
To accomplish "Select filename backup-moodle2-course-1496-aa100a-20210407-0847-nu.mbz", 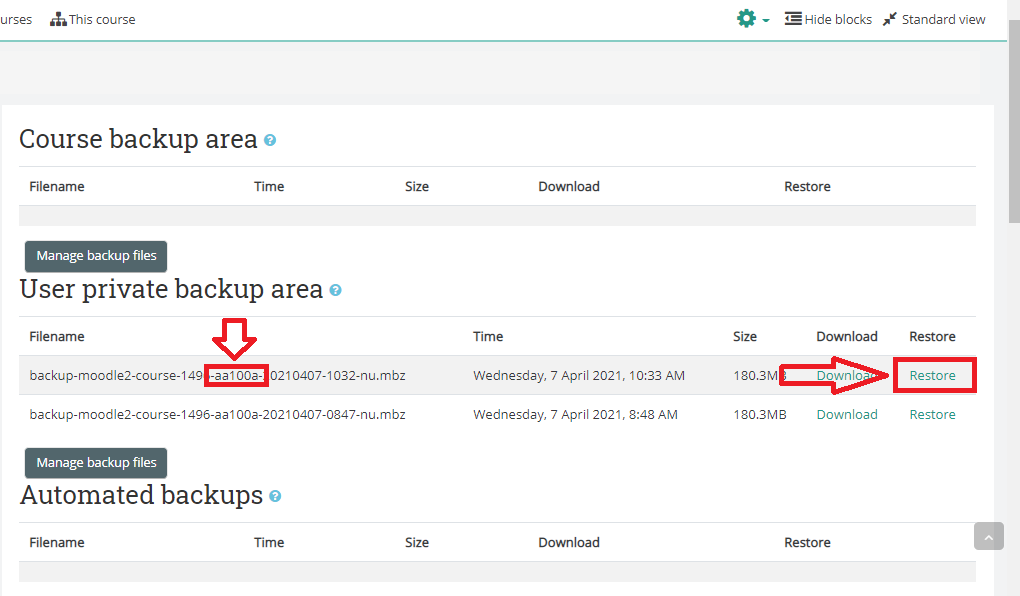I will [x=217, y=414].
